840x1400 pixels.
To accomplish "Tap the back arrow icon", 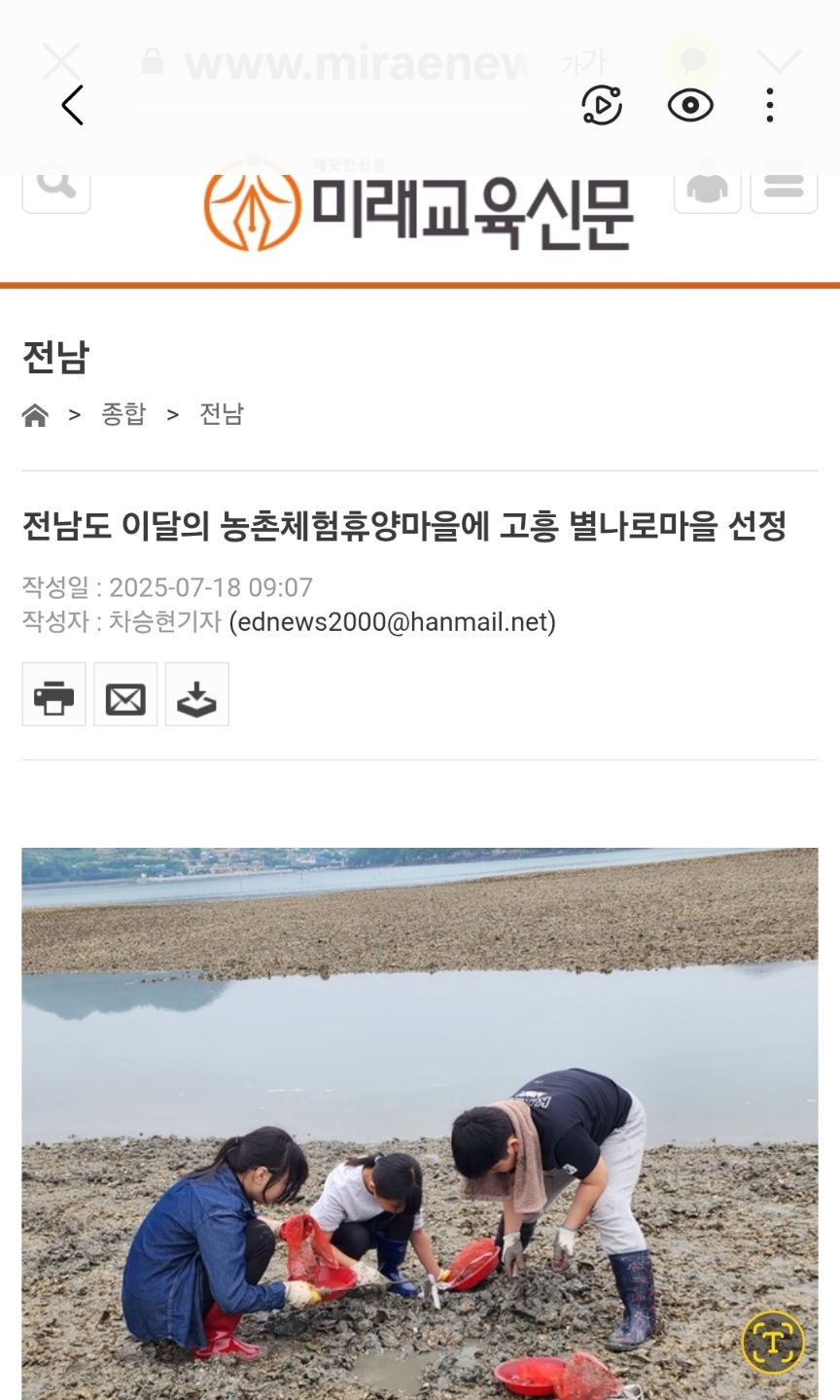I will [73, 105].
